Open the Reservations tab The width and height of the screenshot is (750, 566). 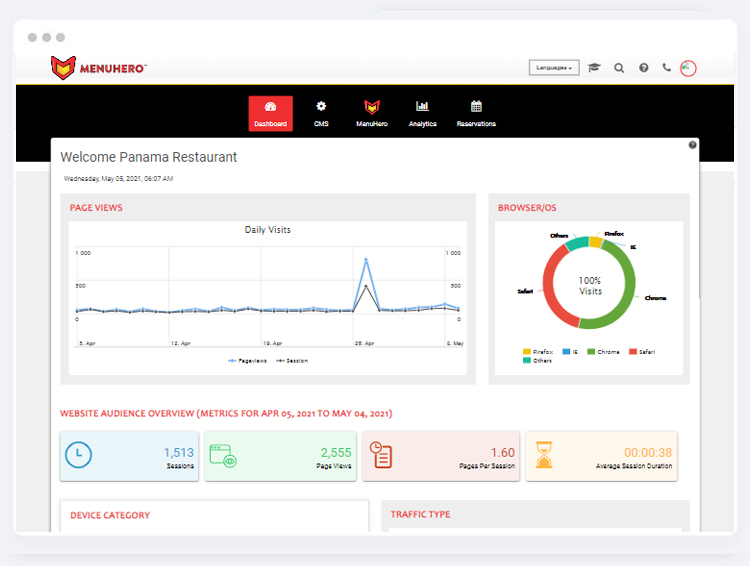476,113
